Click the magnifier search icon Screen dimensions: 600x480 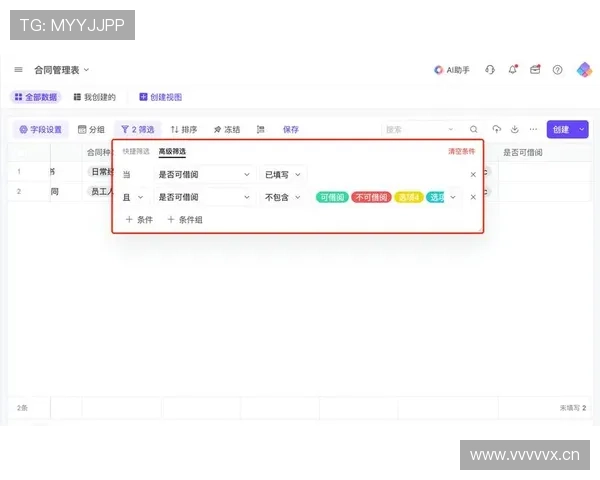(473, 129)
